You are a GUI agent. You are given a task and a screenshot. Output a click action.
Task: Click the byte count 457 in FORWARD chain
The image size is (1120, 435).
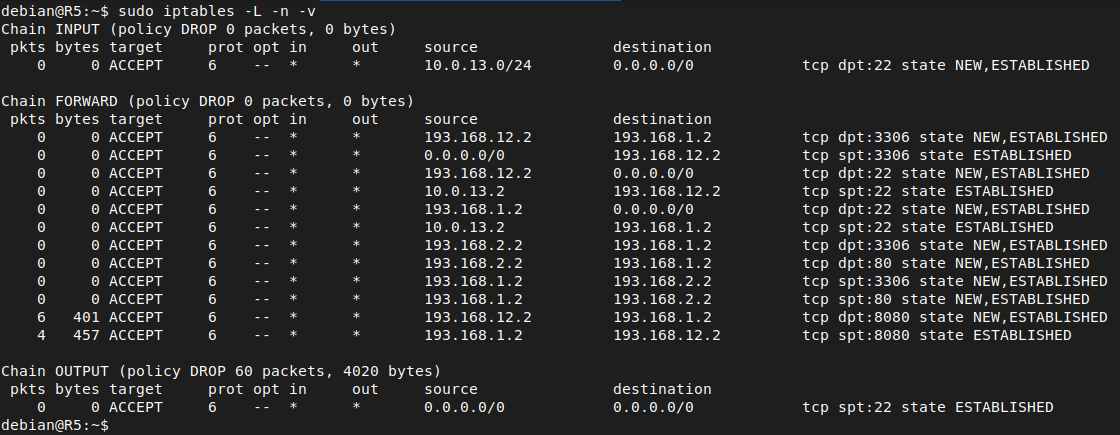pyautogui.click(x=86, y=335)
